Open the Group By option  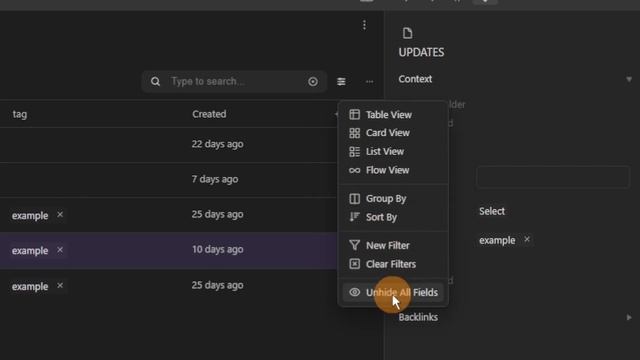click(393, 199)
